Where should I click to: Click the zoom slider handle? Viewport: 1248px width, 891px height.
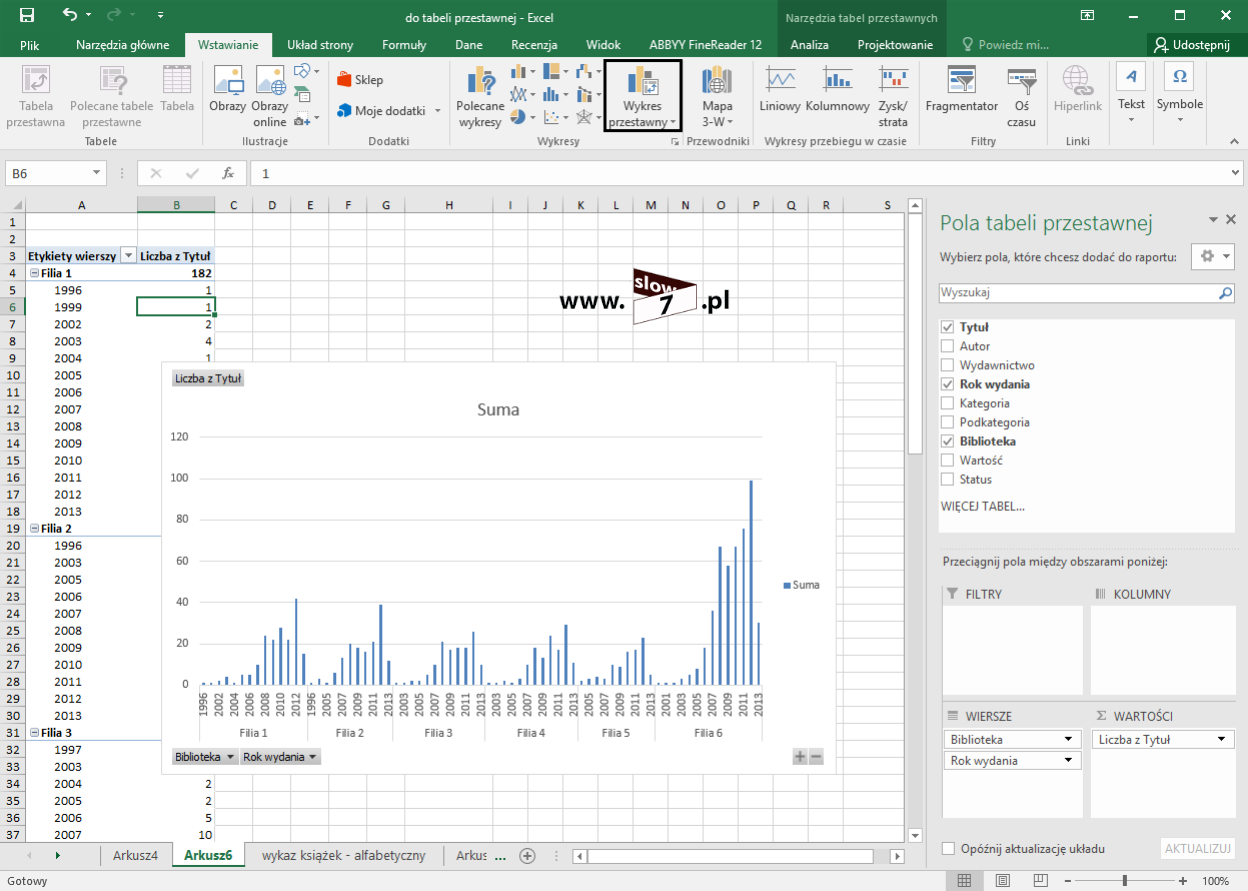[x=1126, y=881]
